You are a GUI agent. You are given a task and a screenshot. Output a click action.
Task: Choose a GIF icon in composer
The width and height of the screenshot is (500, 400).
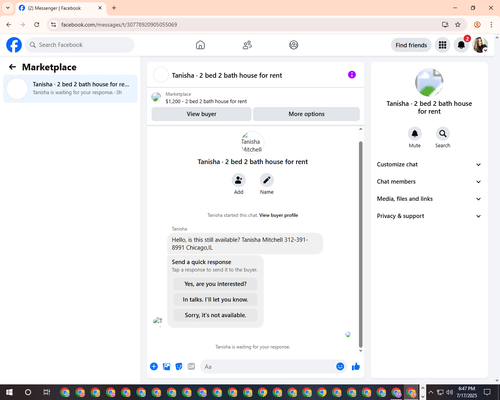pos(191,367)
